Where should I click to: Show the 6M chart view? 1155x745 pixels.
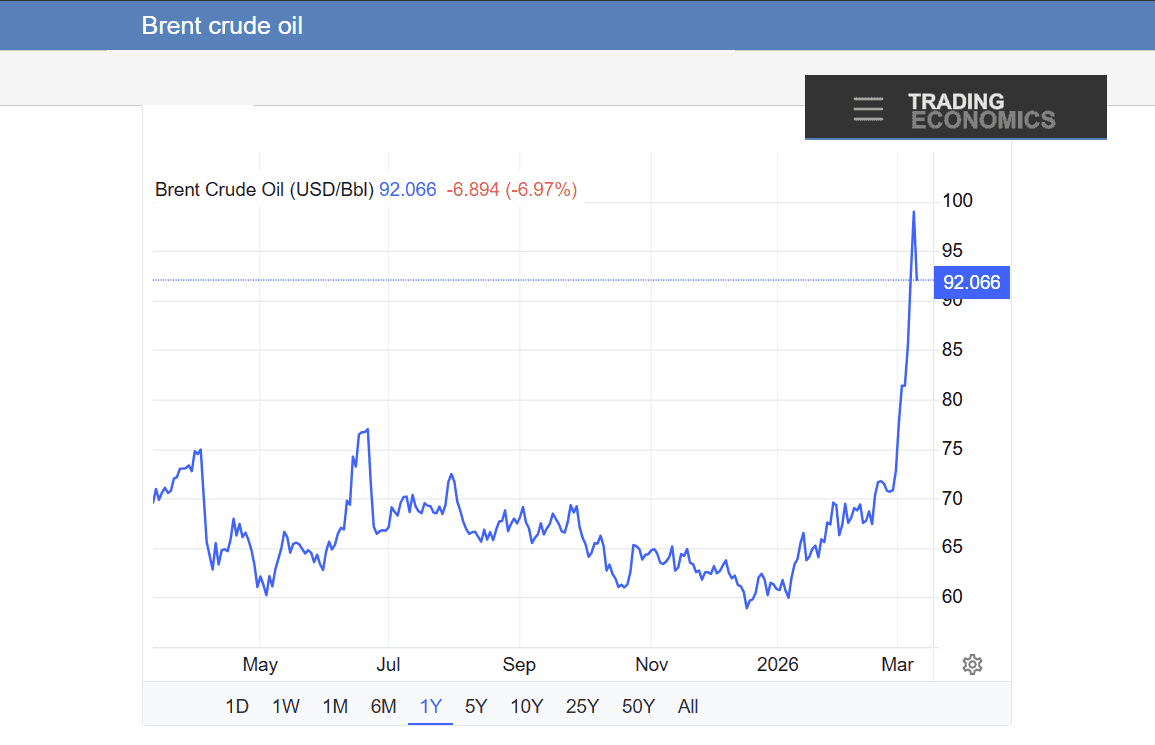[x=384, y=707]
